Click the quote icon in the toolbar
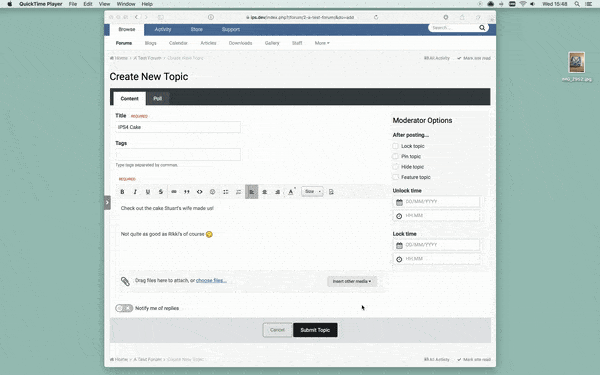 pyautogui.click(x=187, y=192)
